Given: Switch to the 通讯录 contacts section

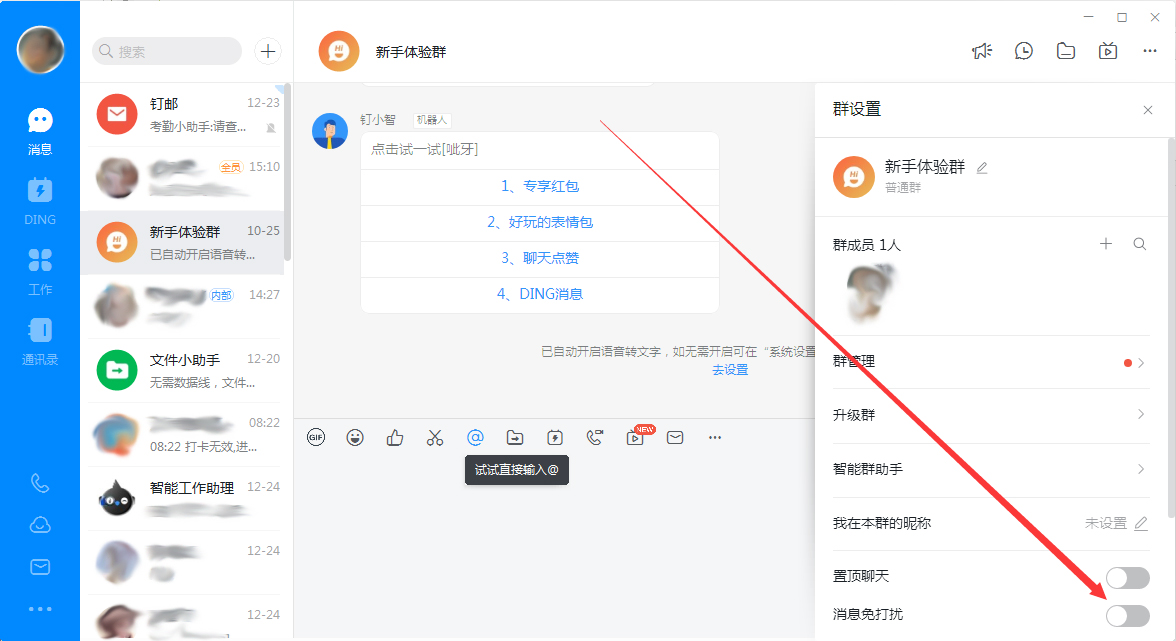Looking at the screenshot, I should (40, 339).
